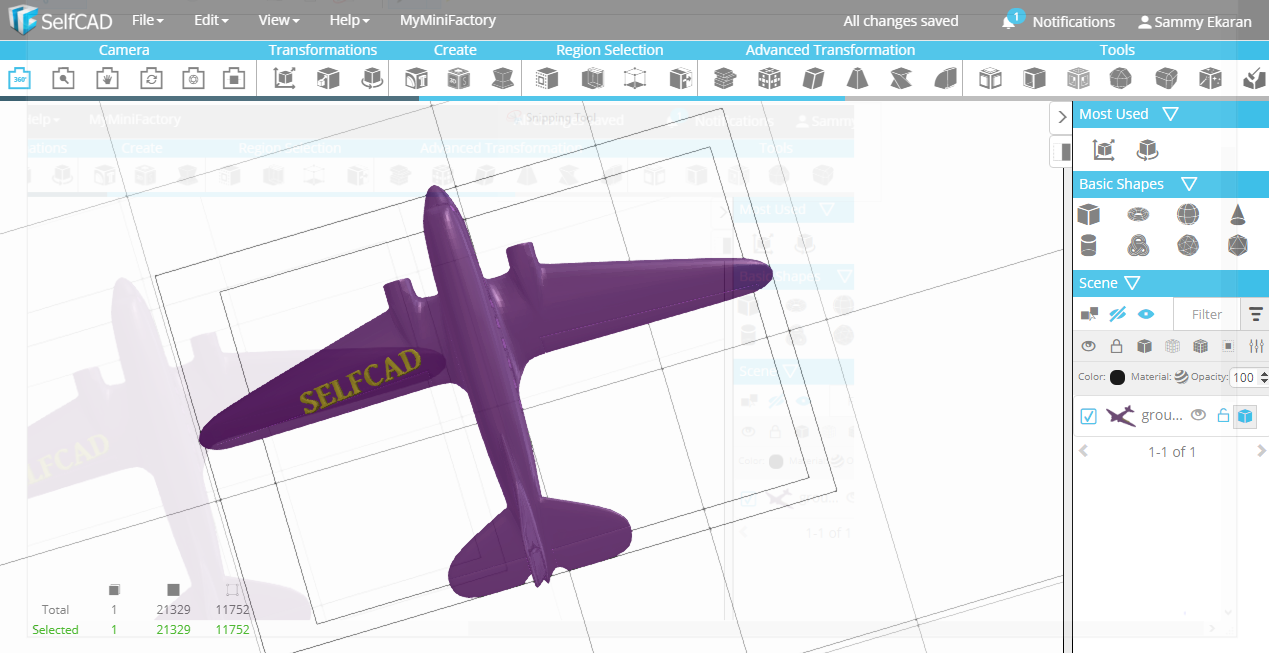Open the Camera toolbar section
1269x653 pixels.
[x=124, y=50]
